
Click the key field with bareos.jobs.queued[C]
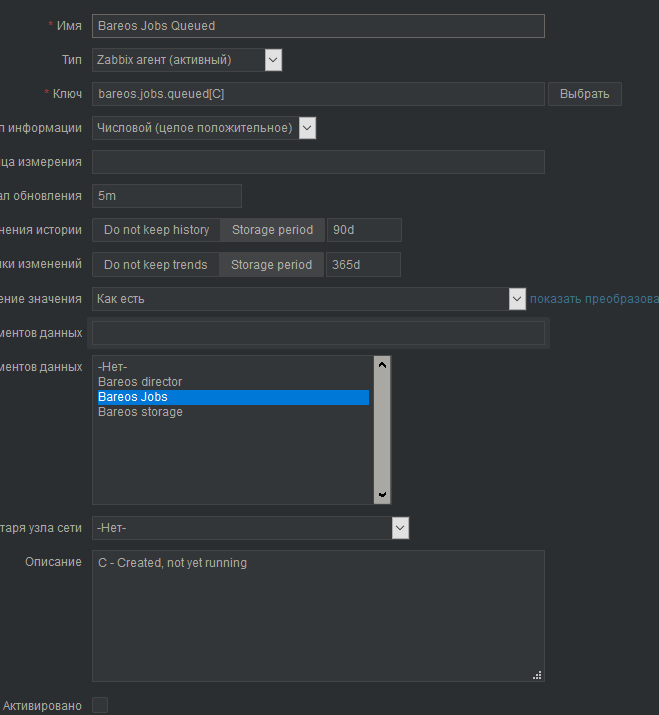pyautogui.click(x=318, y=94)
